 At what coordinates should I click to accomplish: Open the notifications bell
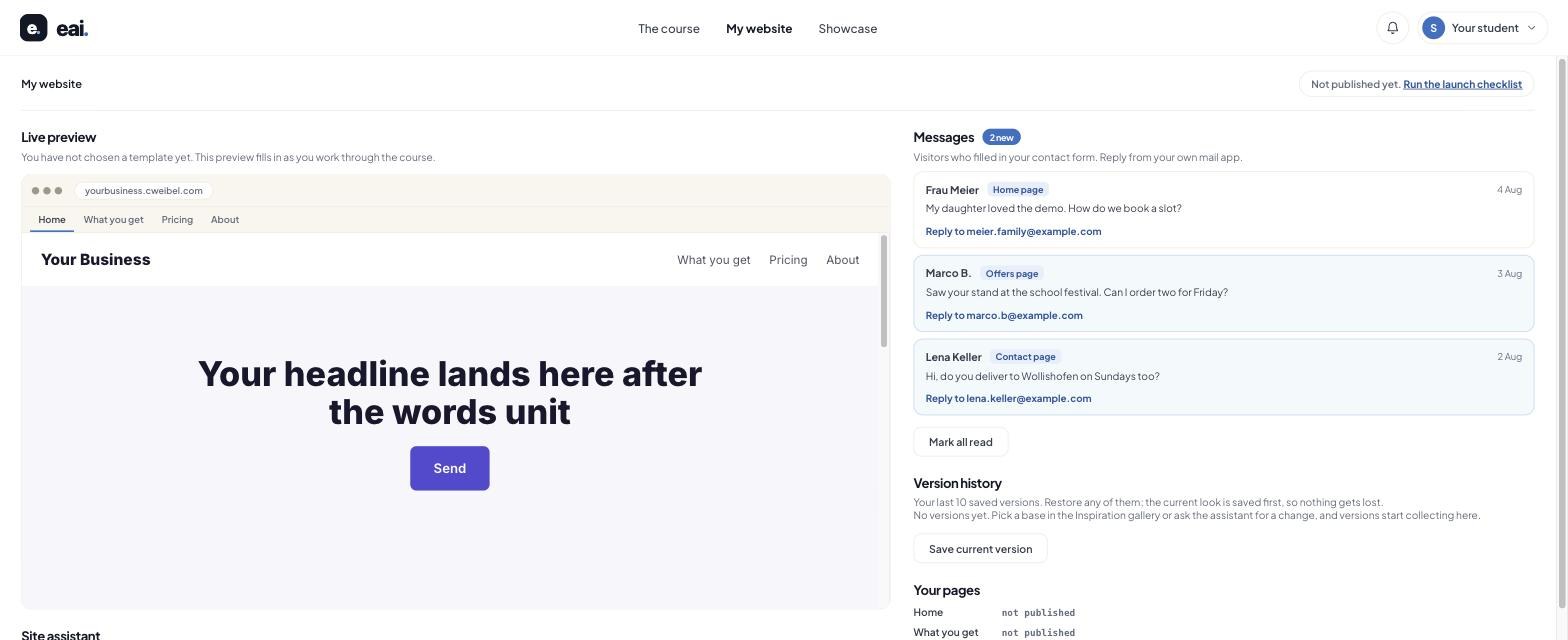(x=1392, y=28)
